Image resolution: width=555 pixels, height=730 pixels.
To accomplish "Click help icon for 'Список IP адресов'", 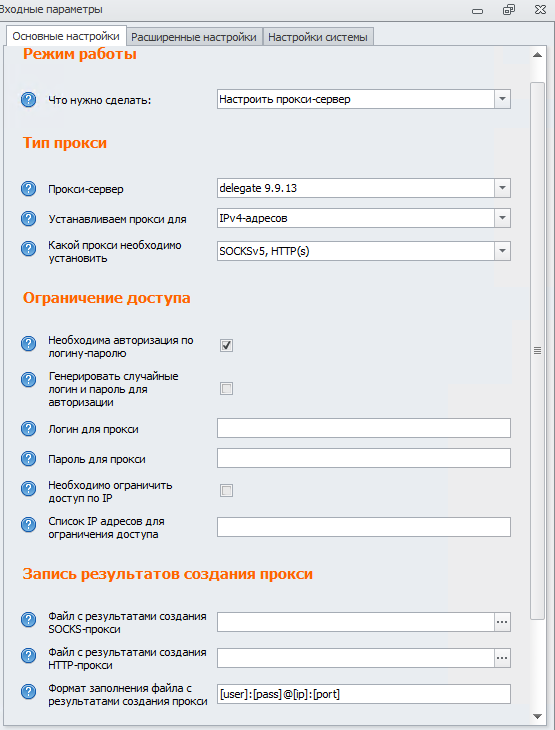I will tap(28, 524).
